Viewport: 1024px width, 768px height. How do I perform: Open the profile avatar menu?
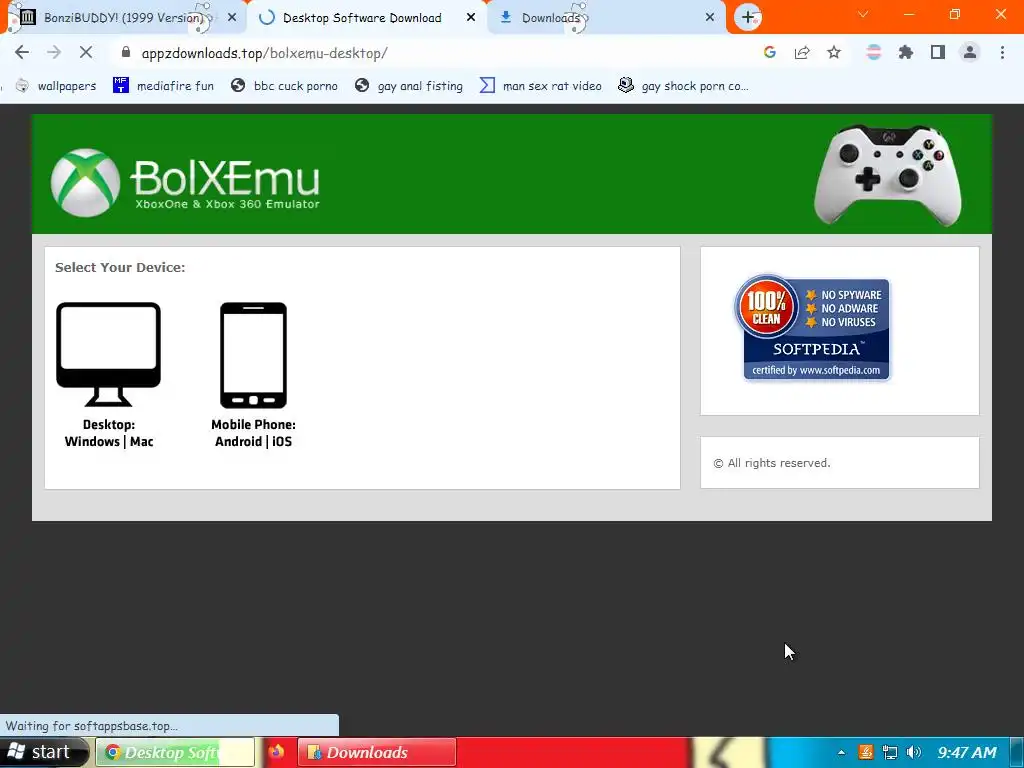coord(970,53)
